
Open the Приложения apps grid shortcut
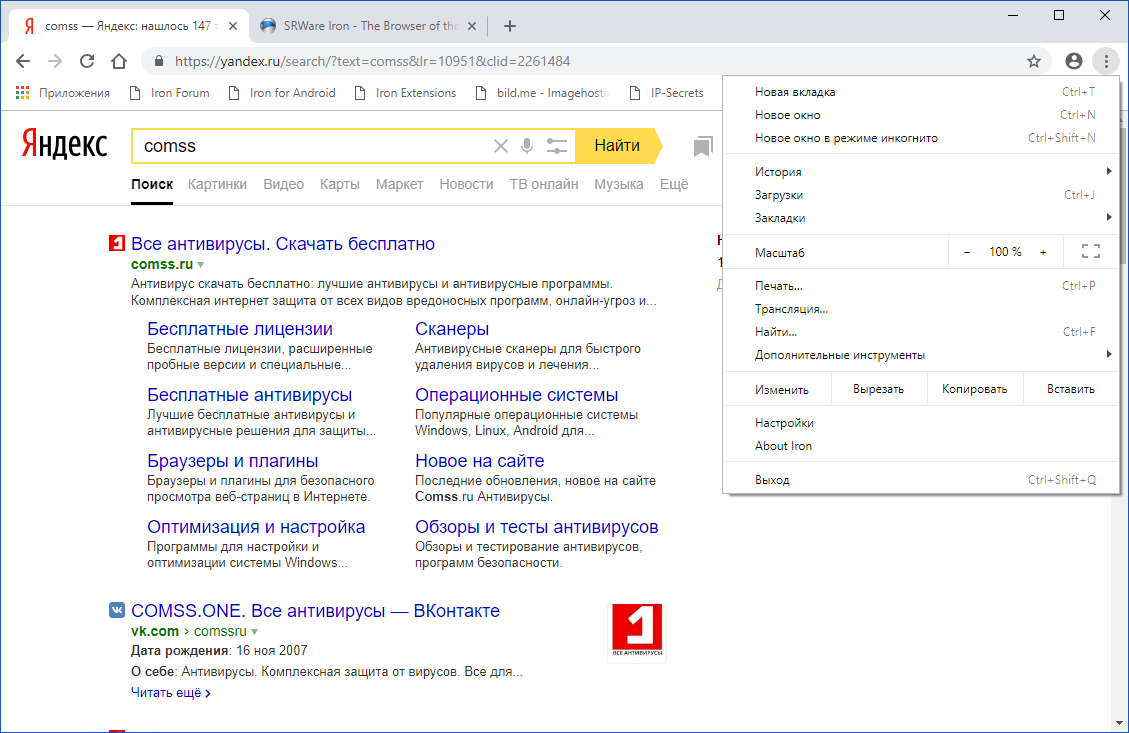63,93
